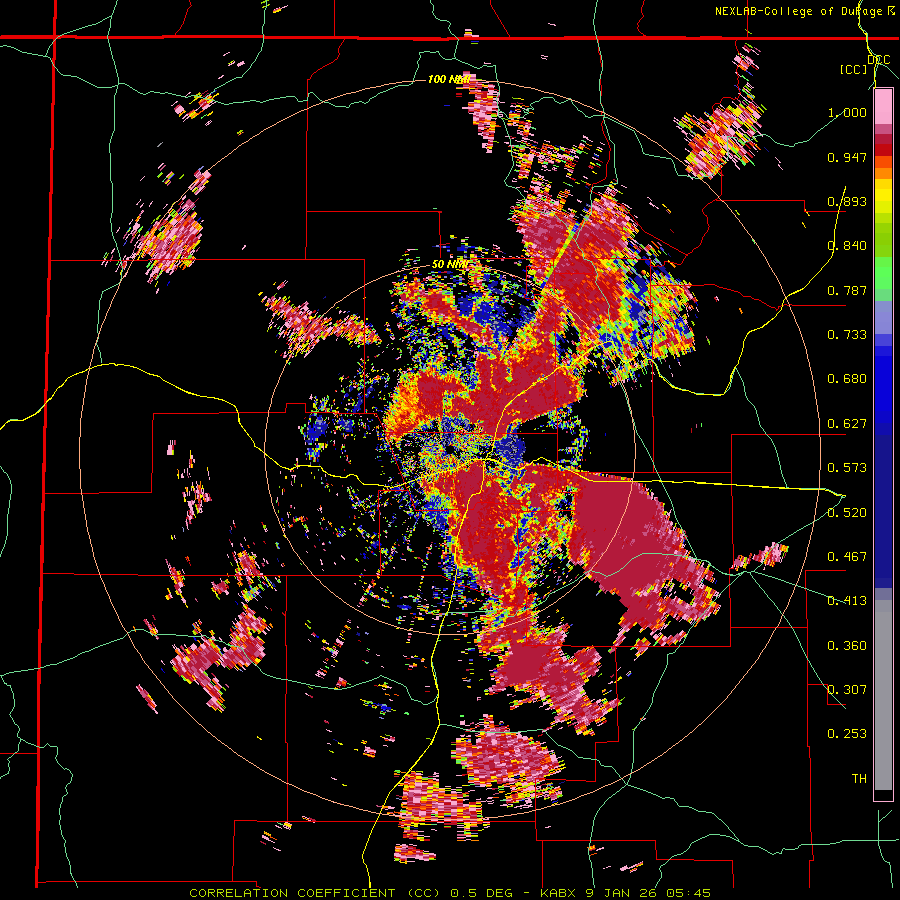This screenshot has width=900, height=900.
Task: Click the Correlation Coefficient caption at bottom
Action: coord(450,893)
